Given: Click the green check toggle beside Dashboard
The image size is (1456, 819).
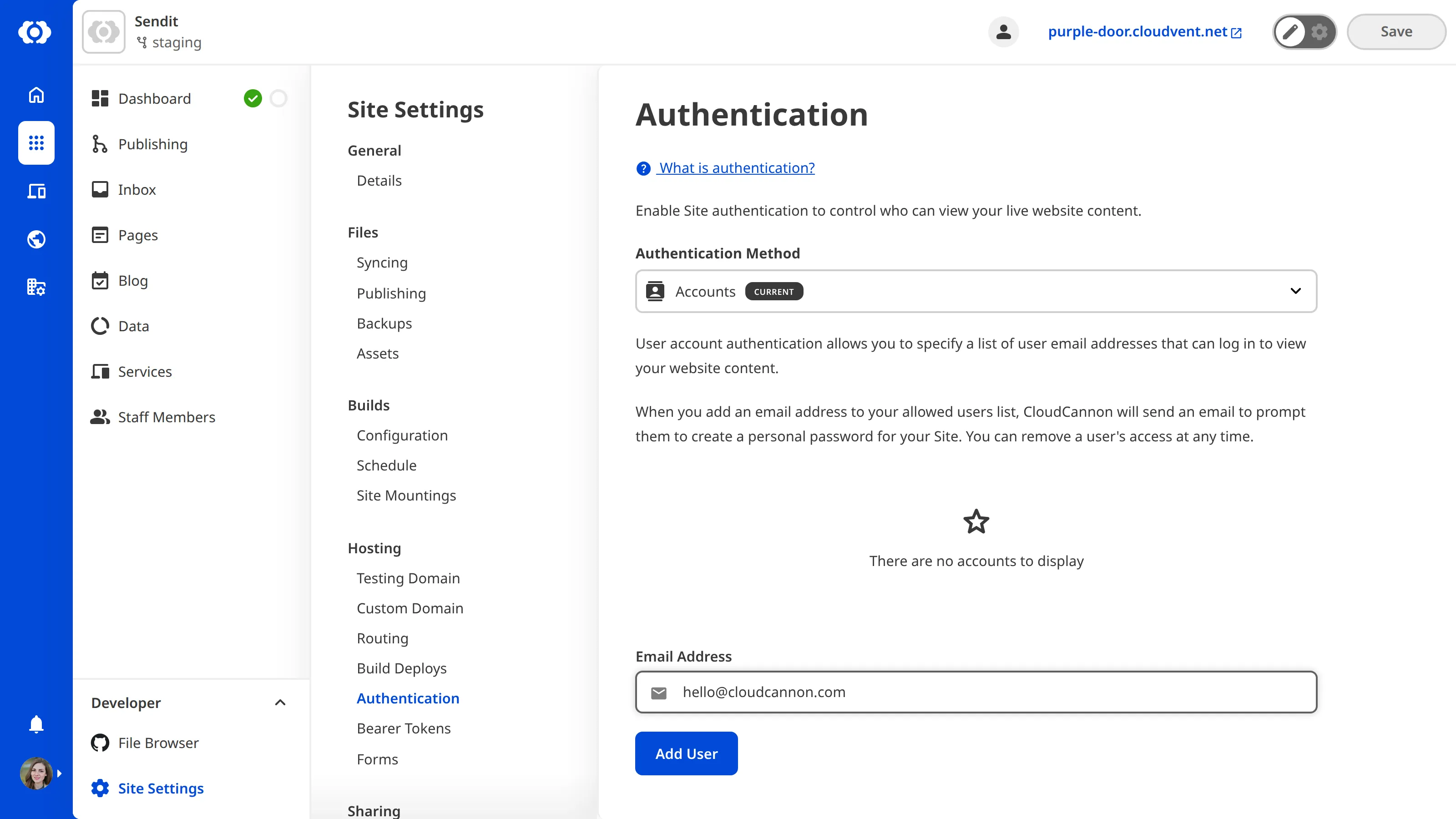Looking at the screenshot, I should (x=253, y=98).
